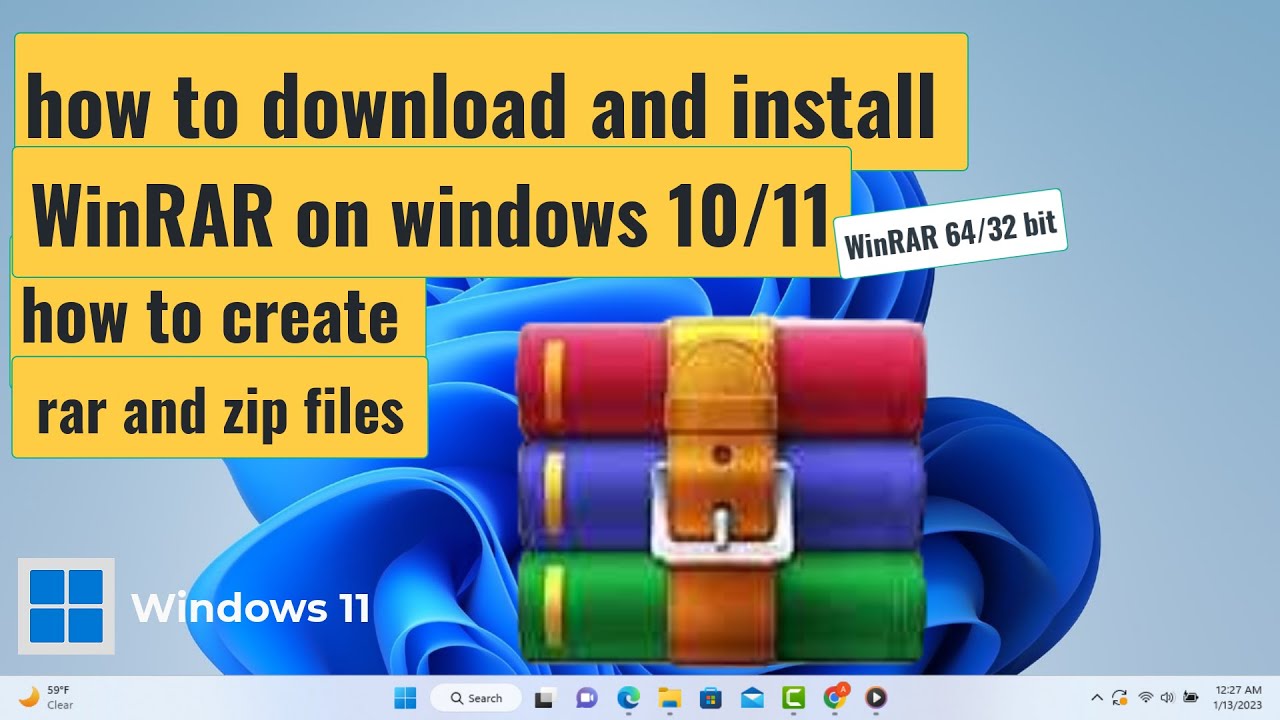Show hidden system tray icons

[1097, 697]
